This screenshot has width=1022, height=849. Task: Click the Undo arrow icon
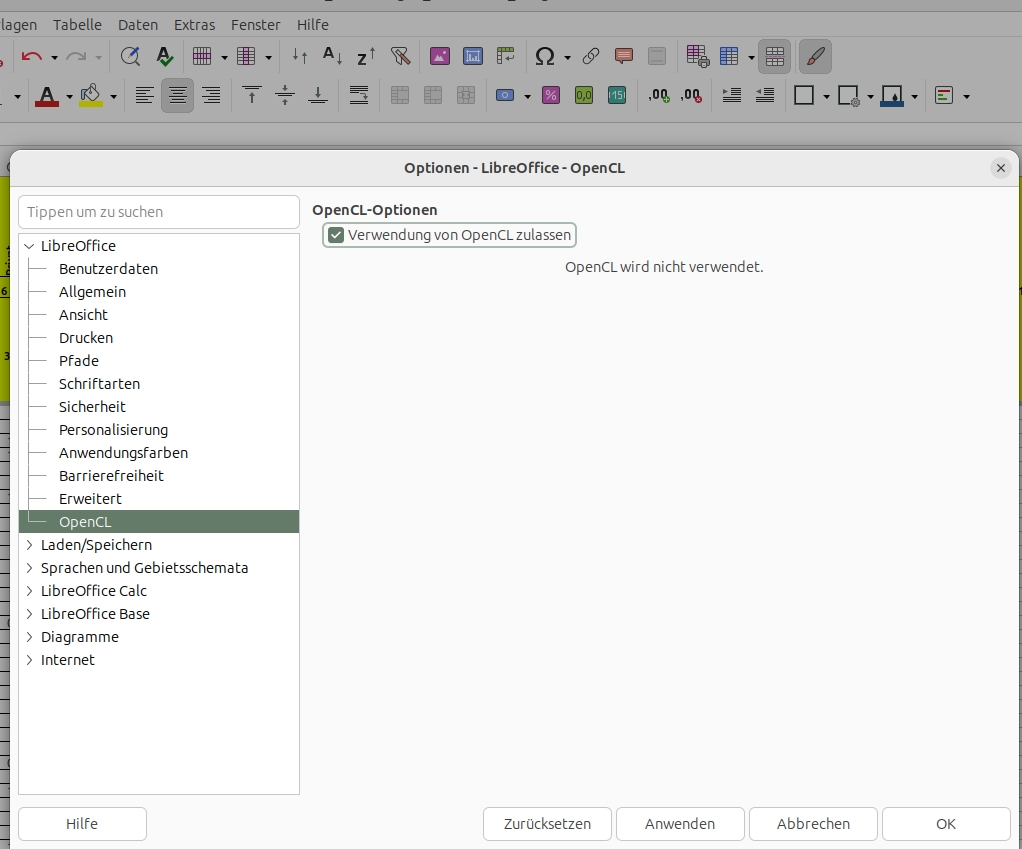coord(31,56)
